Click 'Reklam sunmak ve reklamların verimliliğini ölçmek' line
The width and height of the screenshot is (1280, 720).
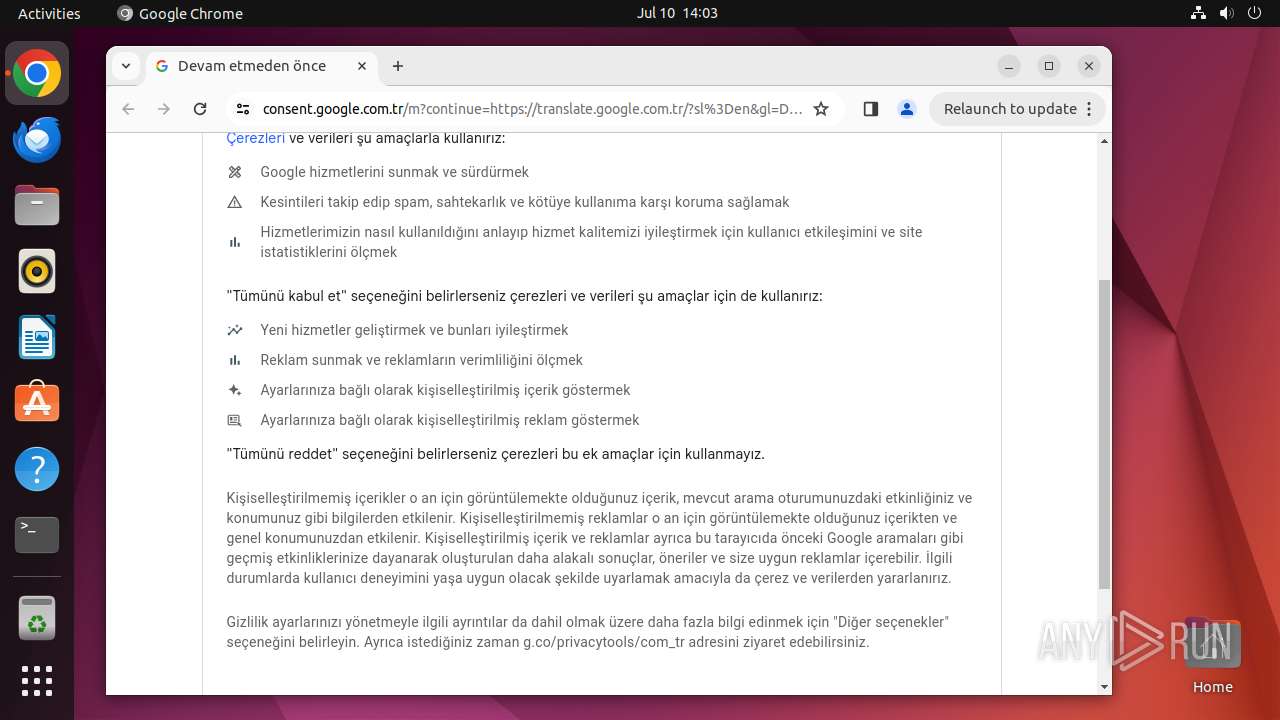[421, 360]
